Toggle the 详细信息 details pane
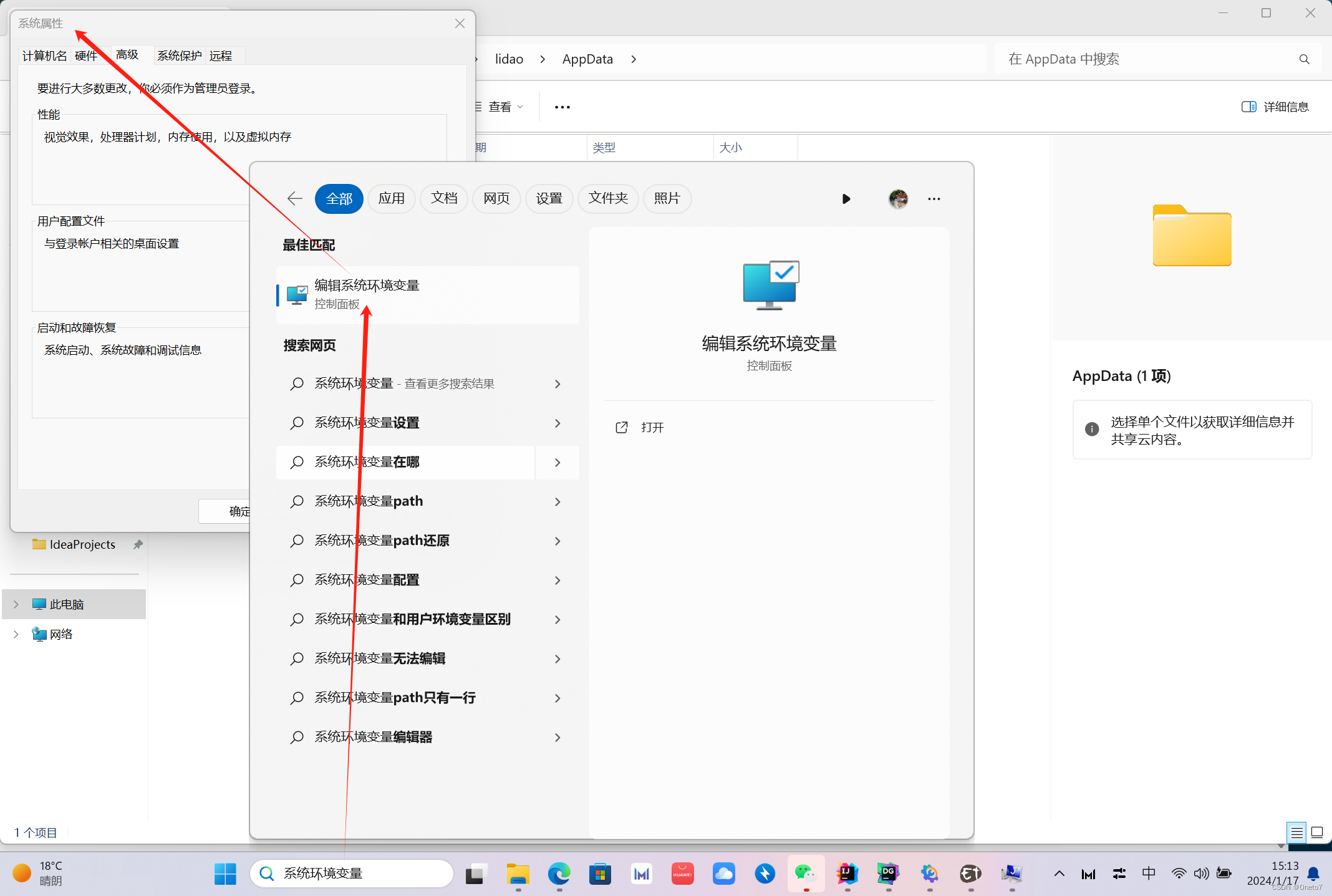Viewport: 1332px width, 896px height. tap(1275, 107)
